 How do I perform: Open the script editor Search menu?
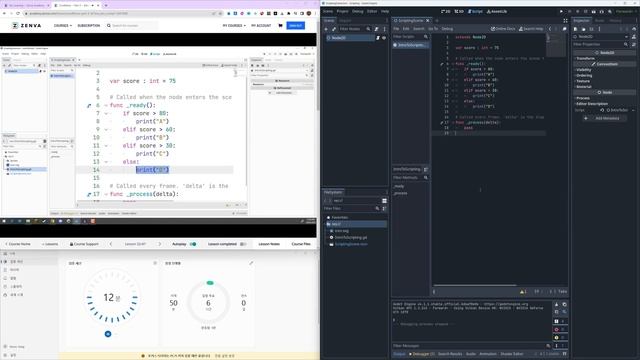click(x=418, y=29)
